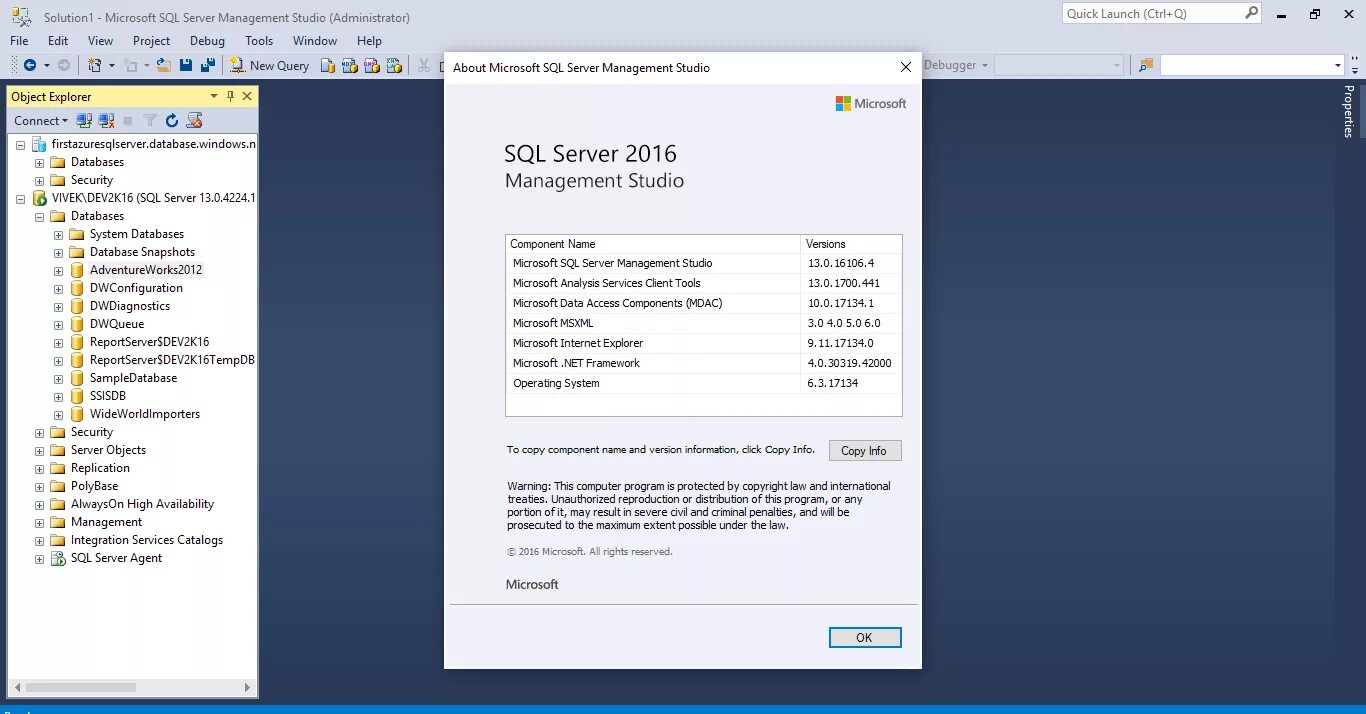The image size is (1366, 714).
Task: Click the Analysis Services MDX Query icon
Action: click(x=350, y=65)
